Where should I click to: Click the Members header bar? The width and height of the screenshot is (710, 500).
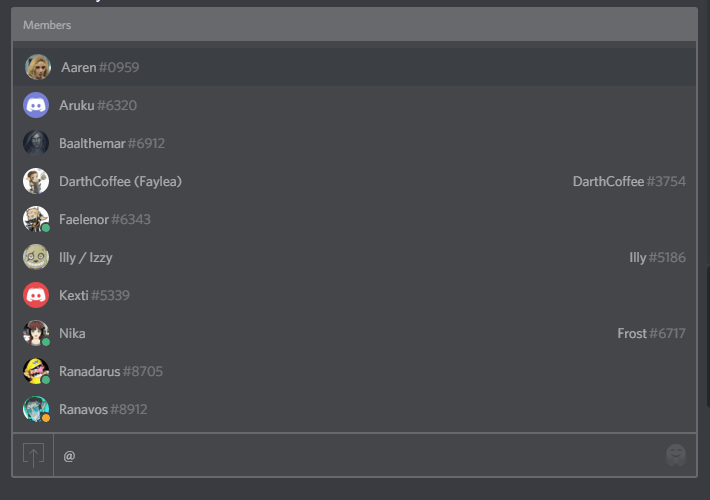354,25
